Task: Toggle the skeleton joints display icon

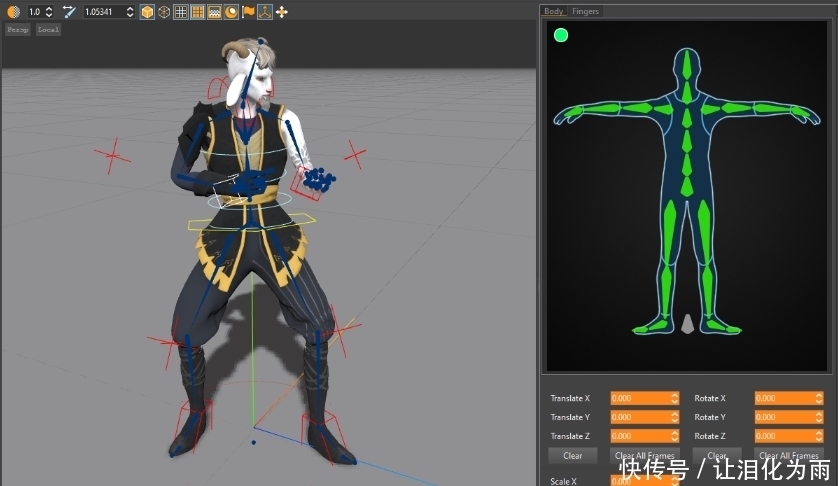Action: (264, 12)
